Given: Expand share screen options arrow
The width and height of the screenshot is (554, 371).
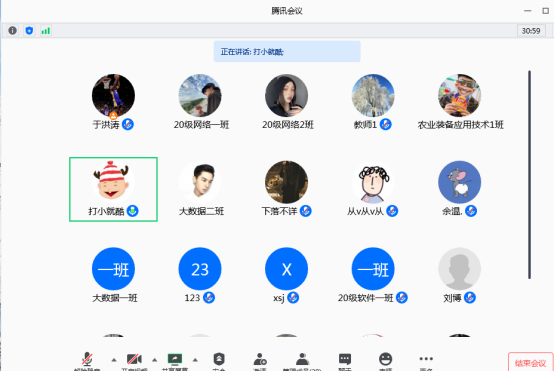Looking at the screenshot, I should pyautogui.click(x=195, y=360).
